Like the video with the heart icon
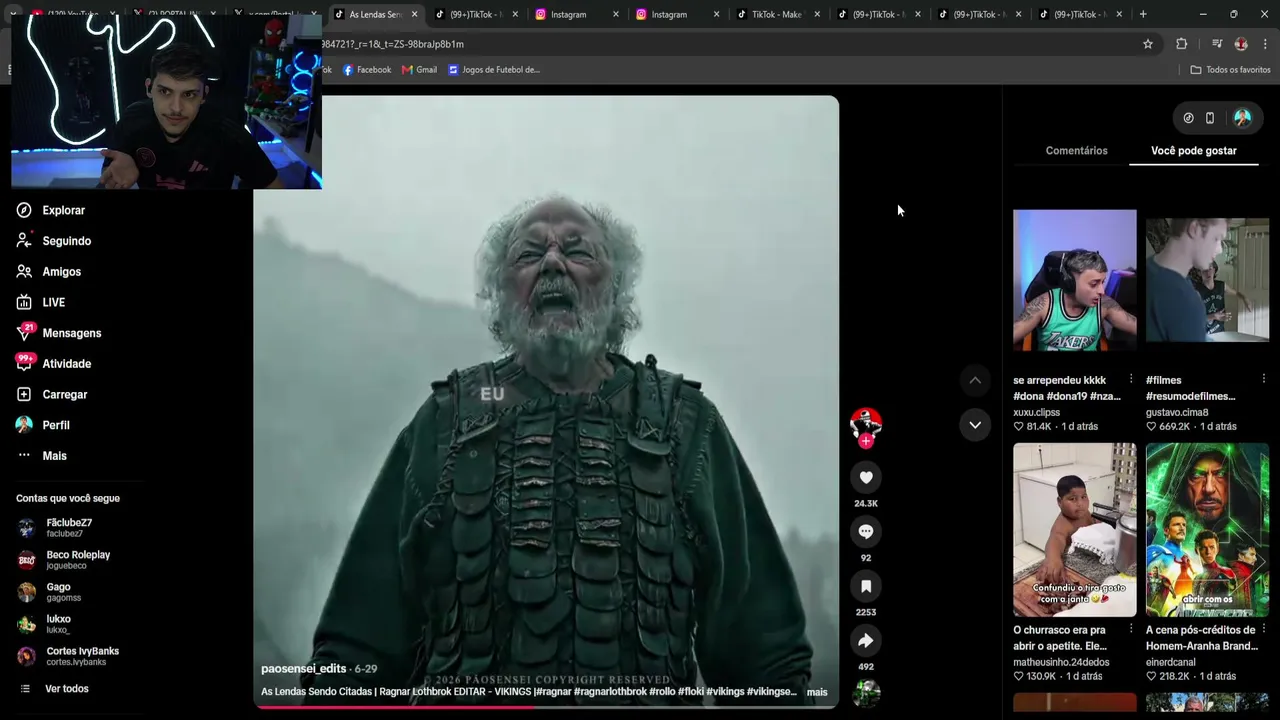 coord(866,478)
